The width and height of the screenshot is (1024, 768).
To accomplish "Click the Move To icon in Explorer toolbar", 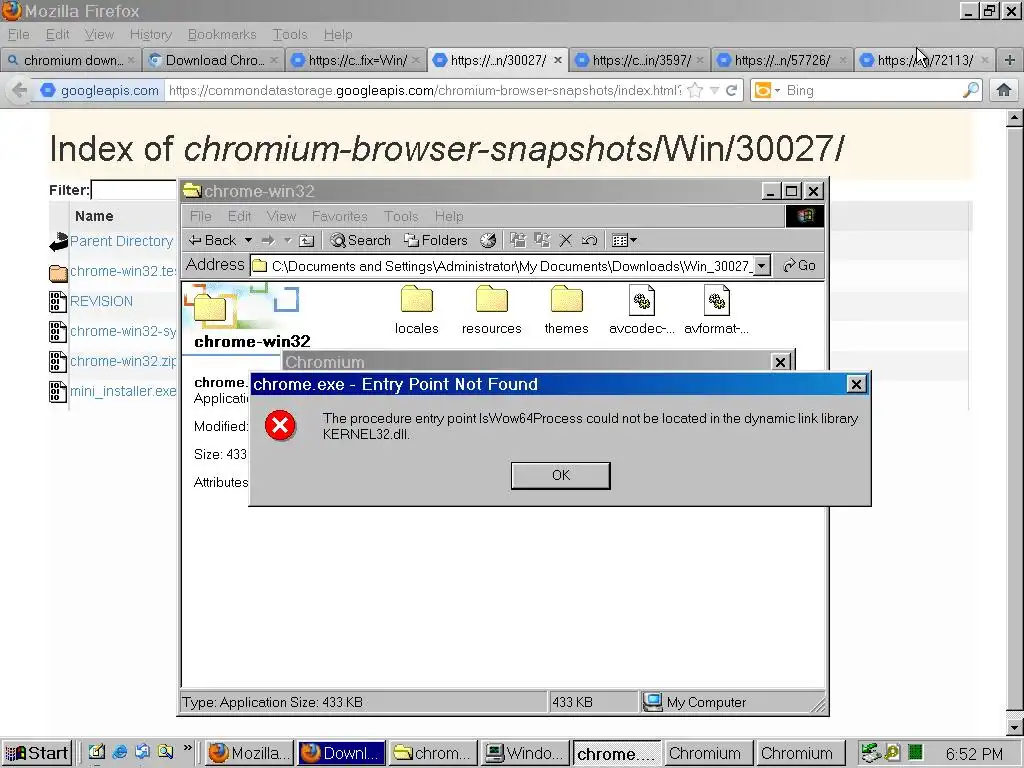I will [x=518, y=240].
